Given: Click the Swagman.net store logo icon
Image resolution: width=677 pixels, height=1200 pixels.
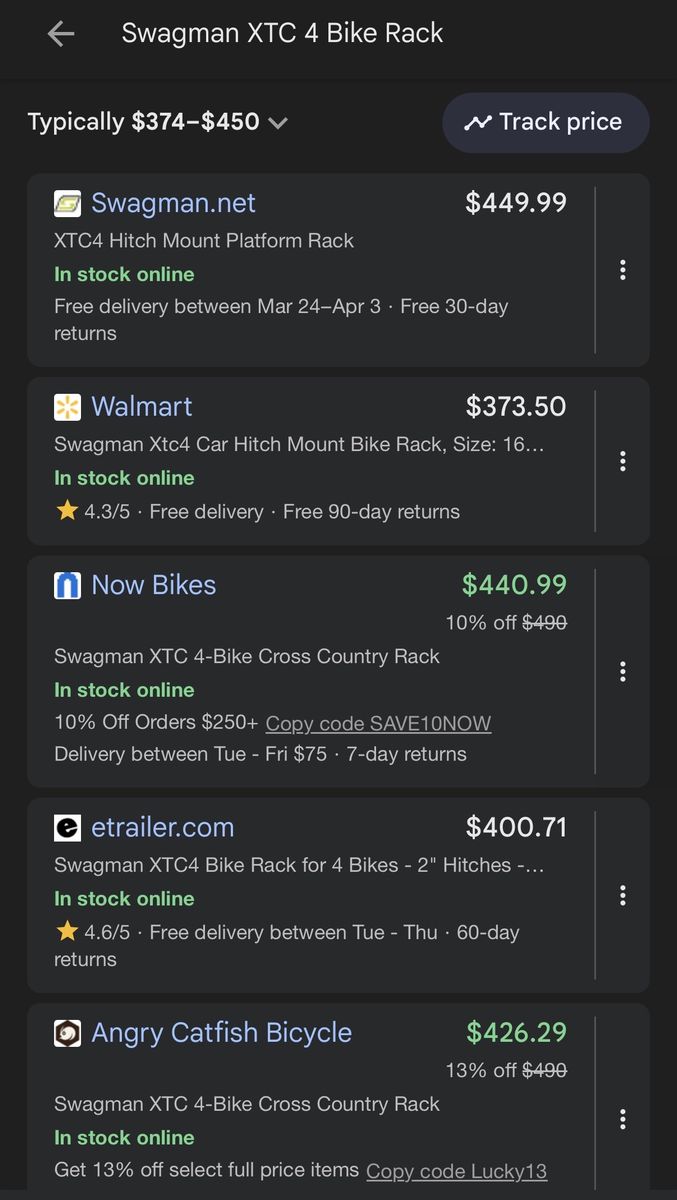Looking at the screenshot, I should click(67, 204).
